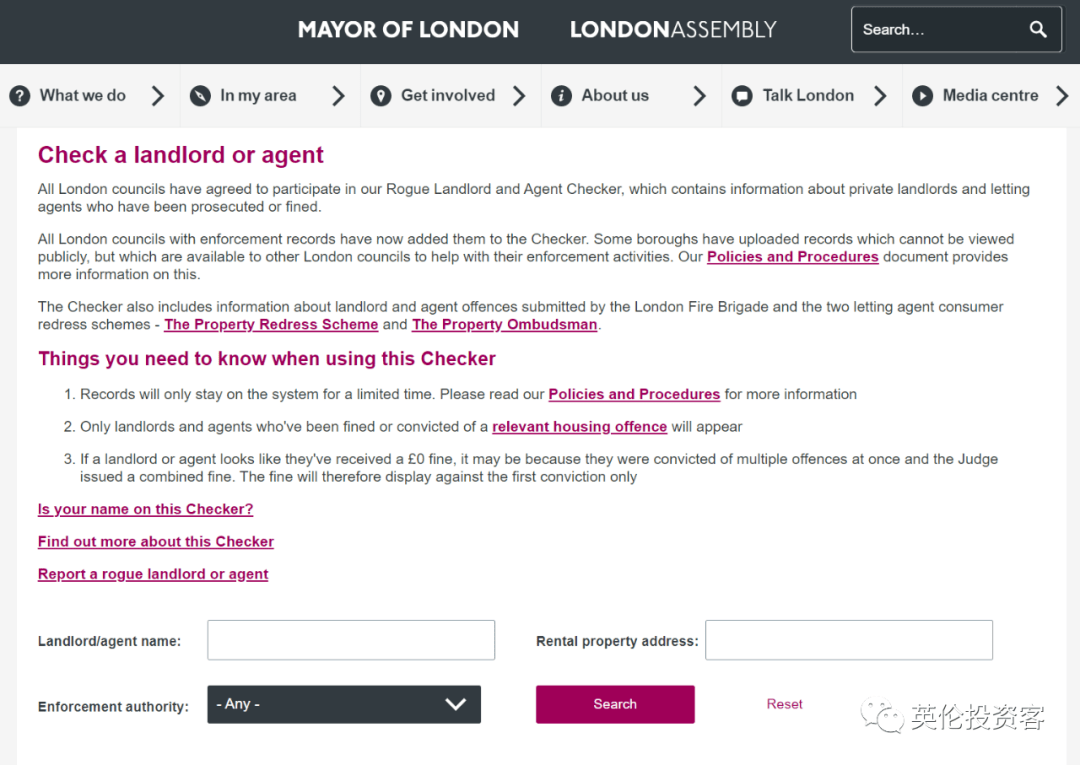
Task: Click the Reset link
Action: pos(785,704)
